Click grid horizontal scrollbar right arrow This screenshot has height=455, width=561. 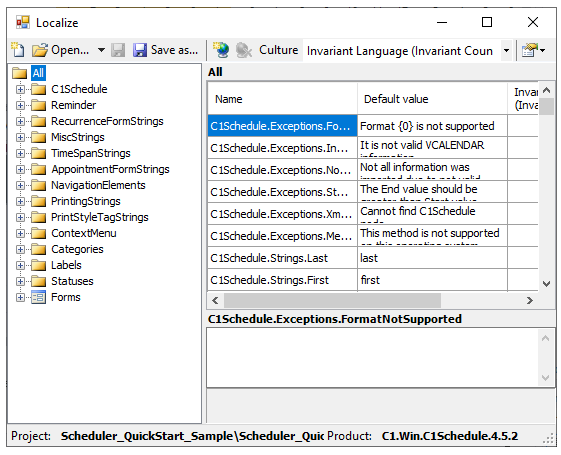coord(530,300)
